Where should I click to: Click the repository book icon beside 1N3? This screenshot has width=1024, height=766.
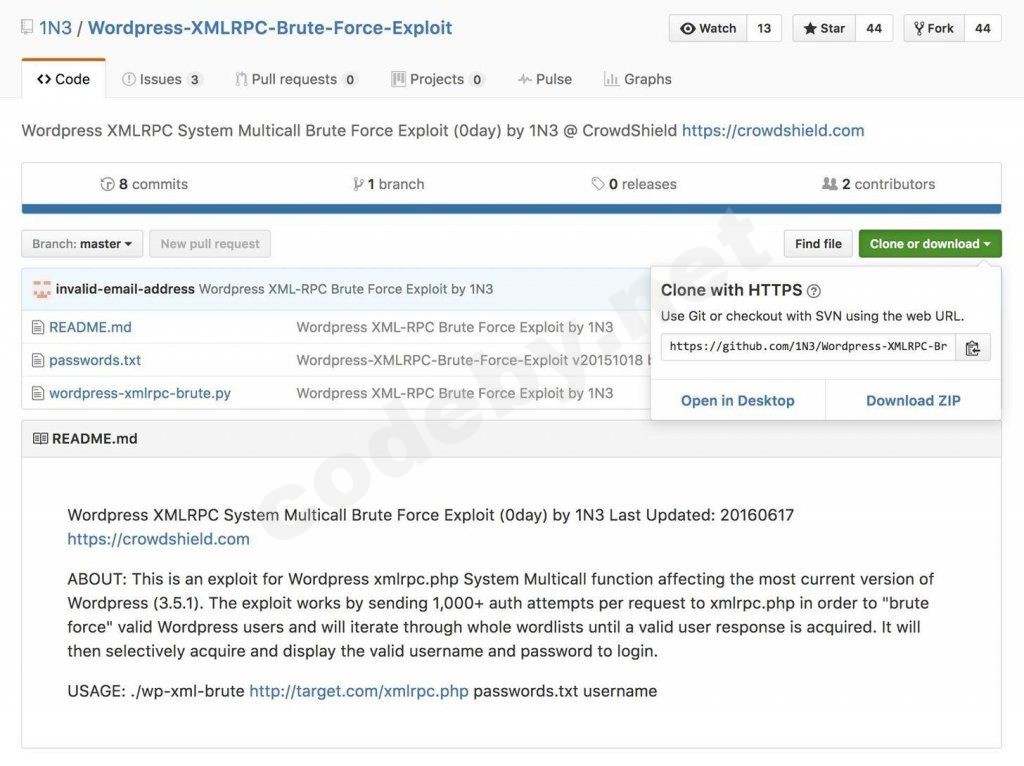[x=26, y=28]
